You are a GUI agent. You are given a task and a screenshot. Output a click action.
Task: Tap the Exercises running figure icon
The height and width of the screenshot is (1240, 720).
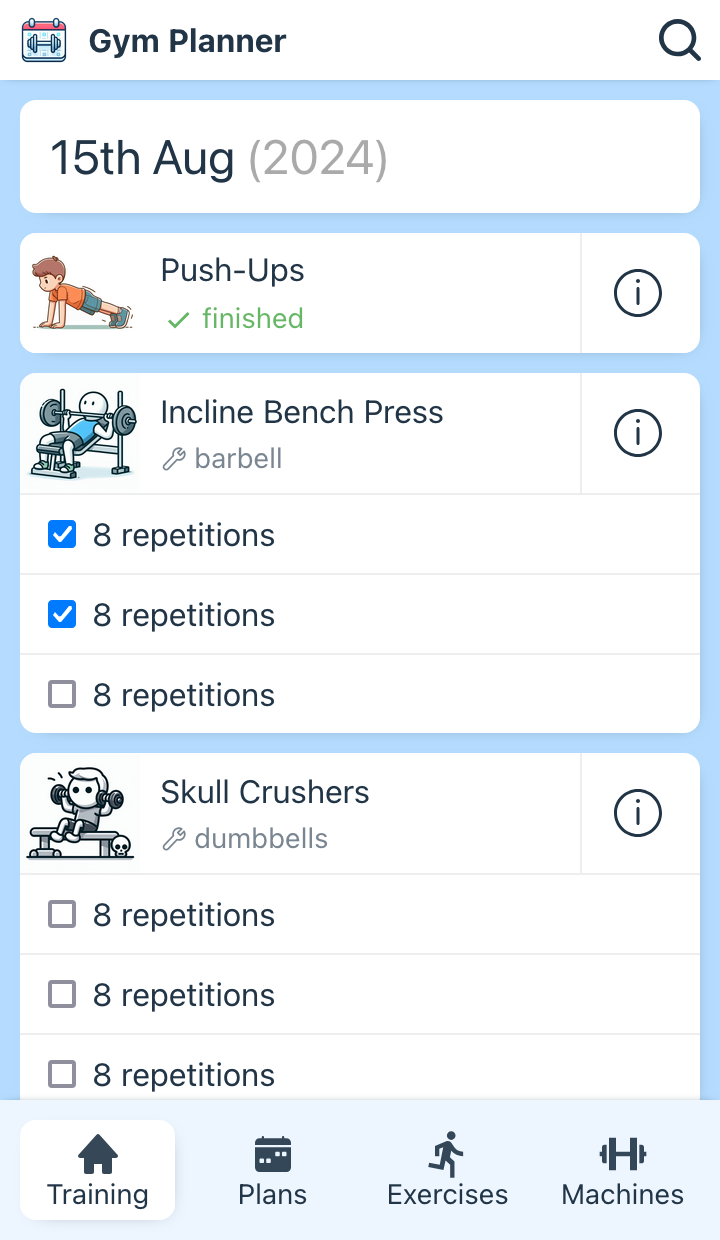[447, 1155]
